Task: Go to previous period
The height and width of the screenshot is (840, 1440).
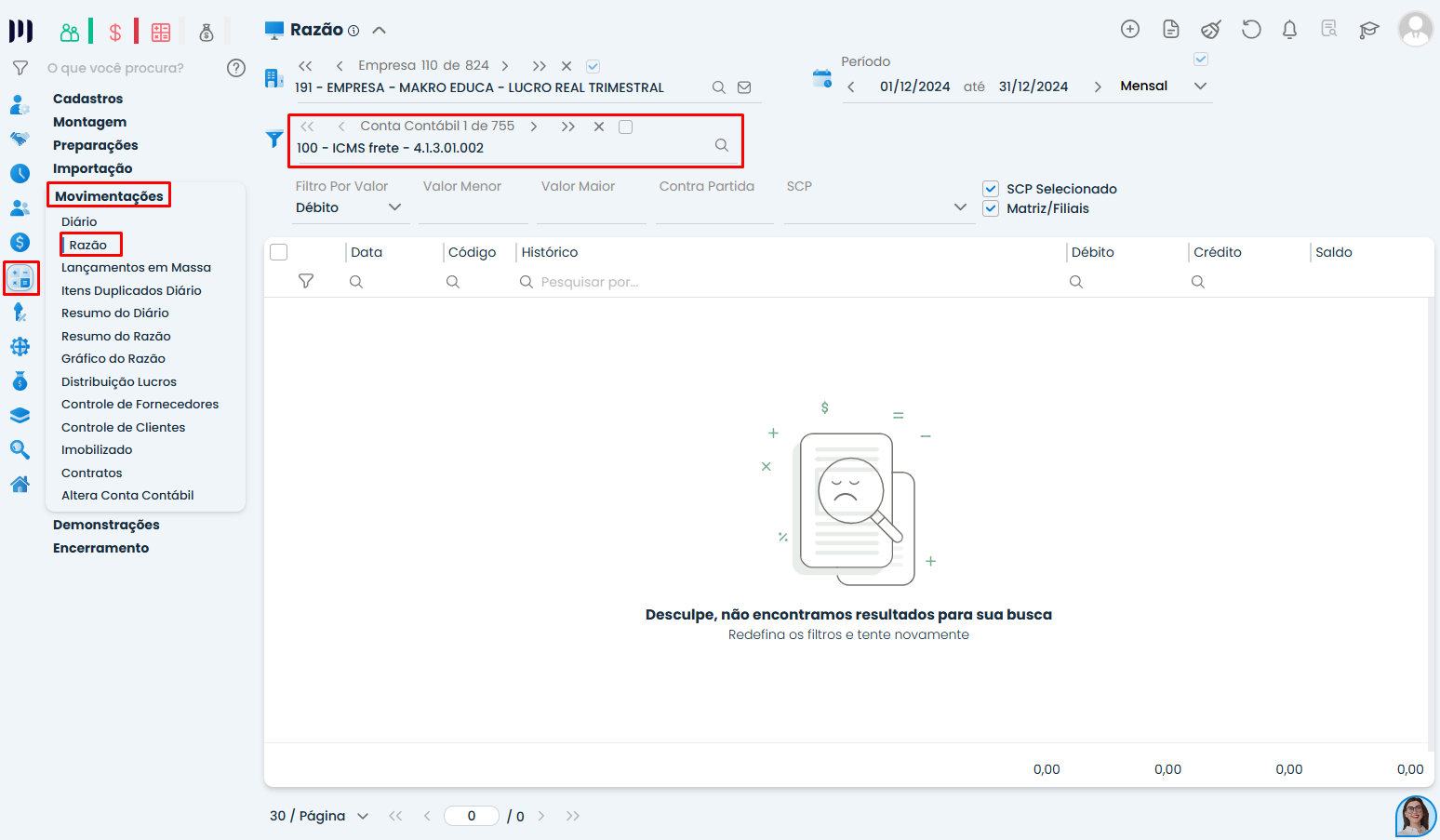Action: pos(851,87)
